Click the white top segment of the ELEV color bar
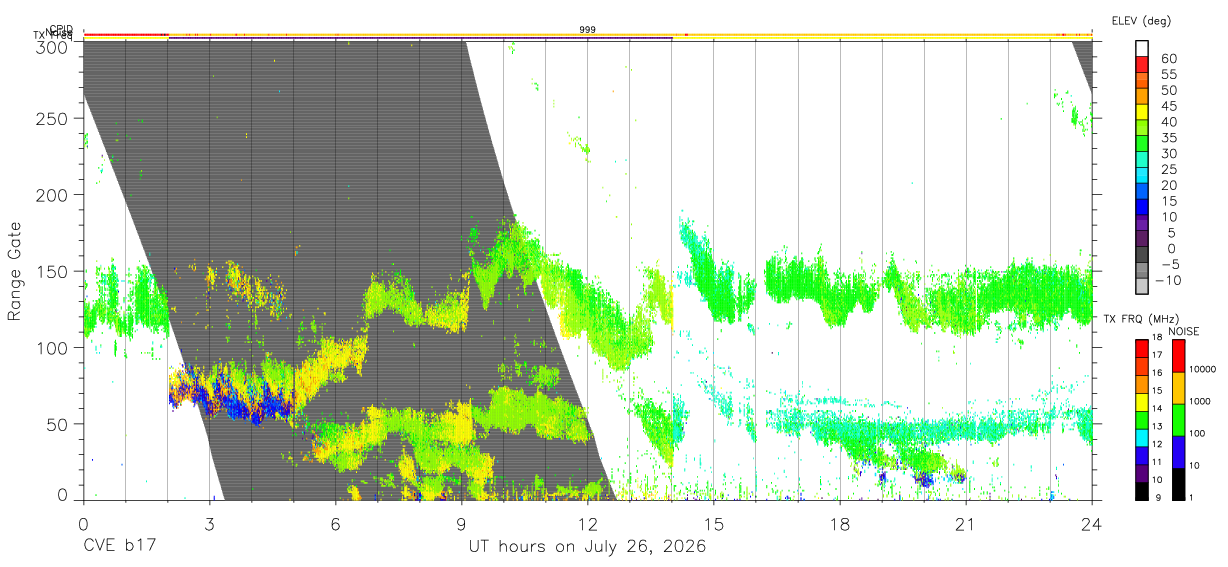Image resolution: width=1228 pixels, height=567 pixels. 1142,49
